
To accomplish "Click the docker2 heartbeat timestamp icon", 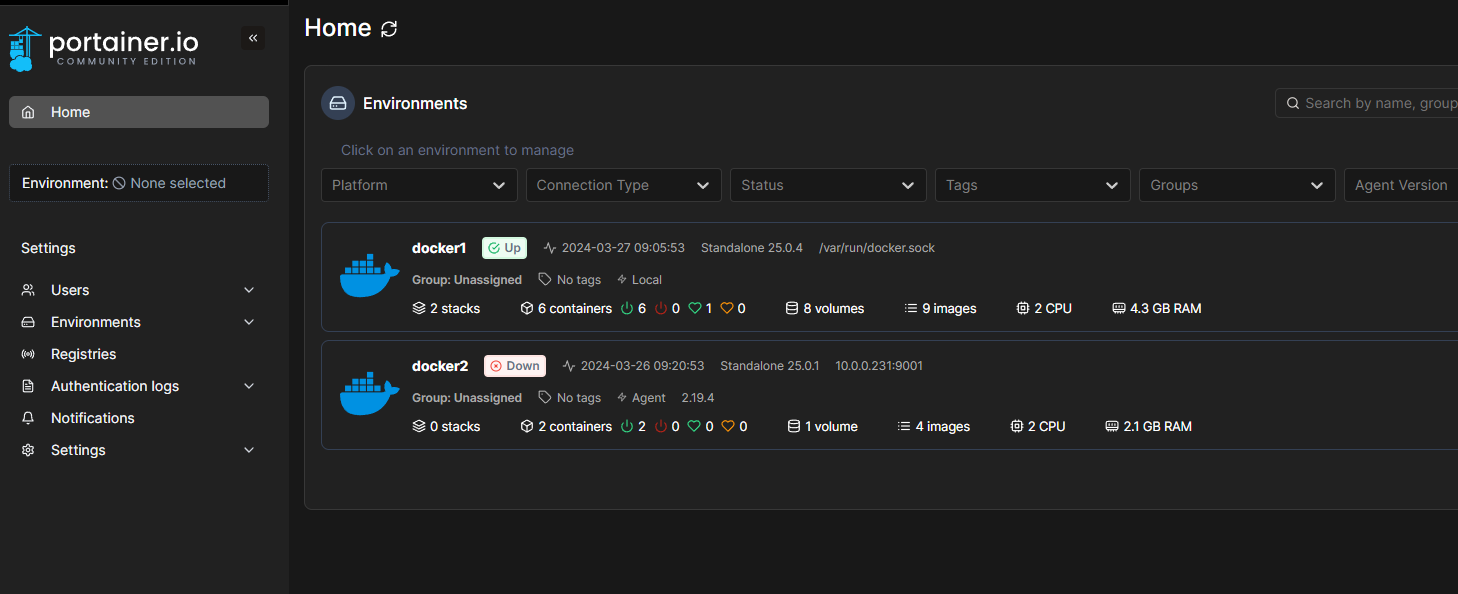I will 569,366.
